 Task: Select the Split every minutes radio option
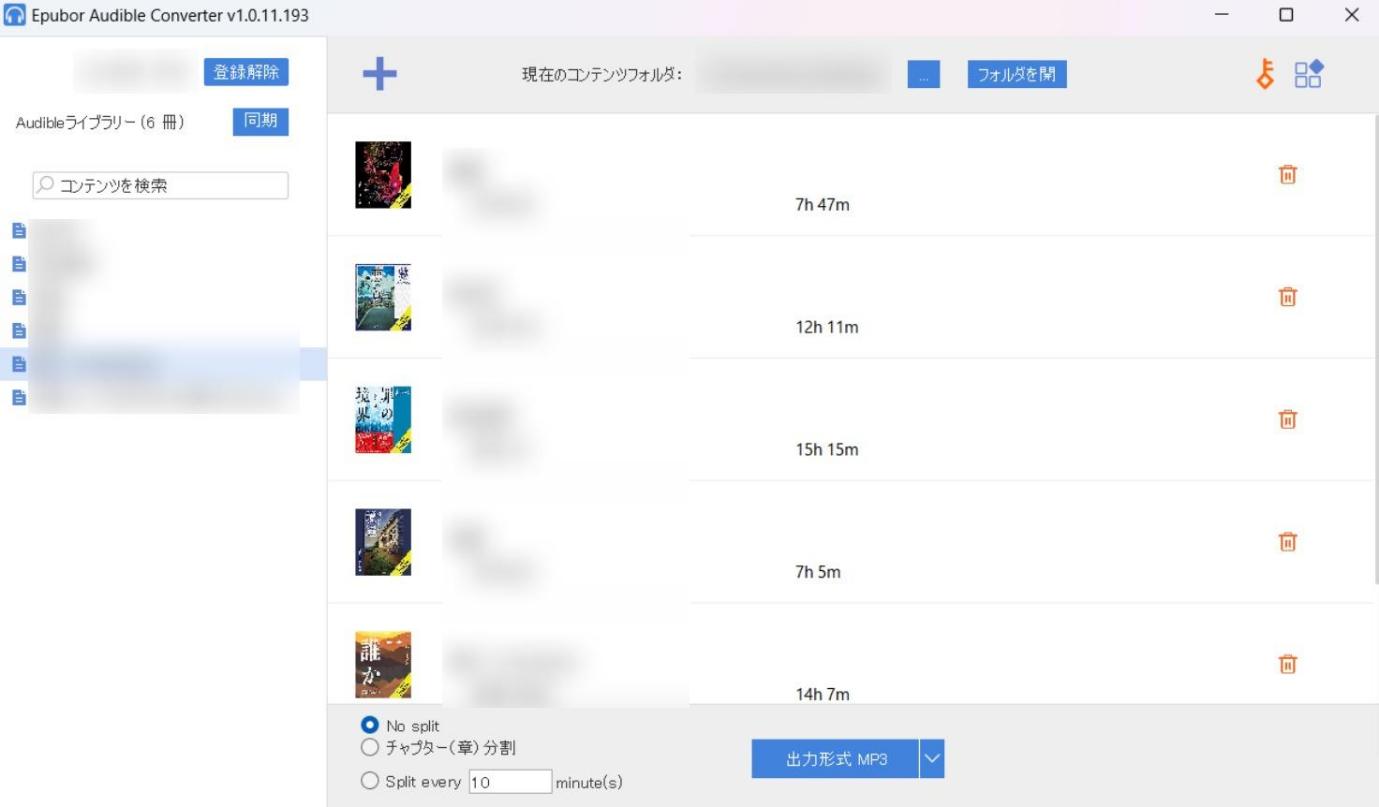click(x=369, y=781)
